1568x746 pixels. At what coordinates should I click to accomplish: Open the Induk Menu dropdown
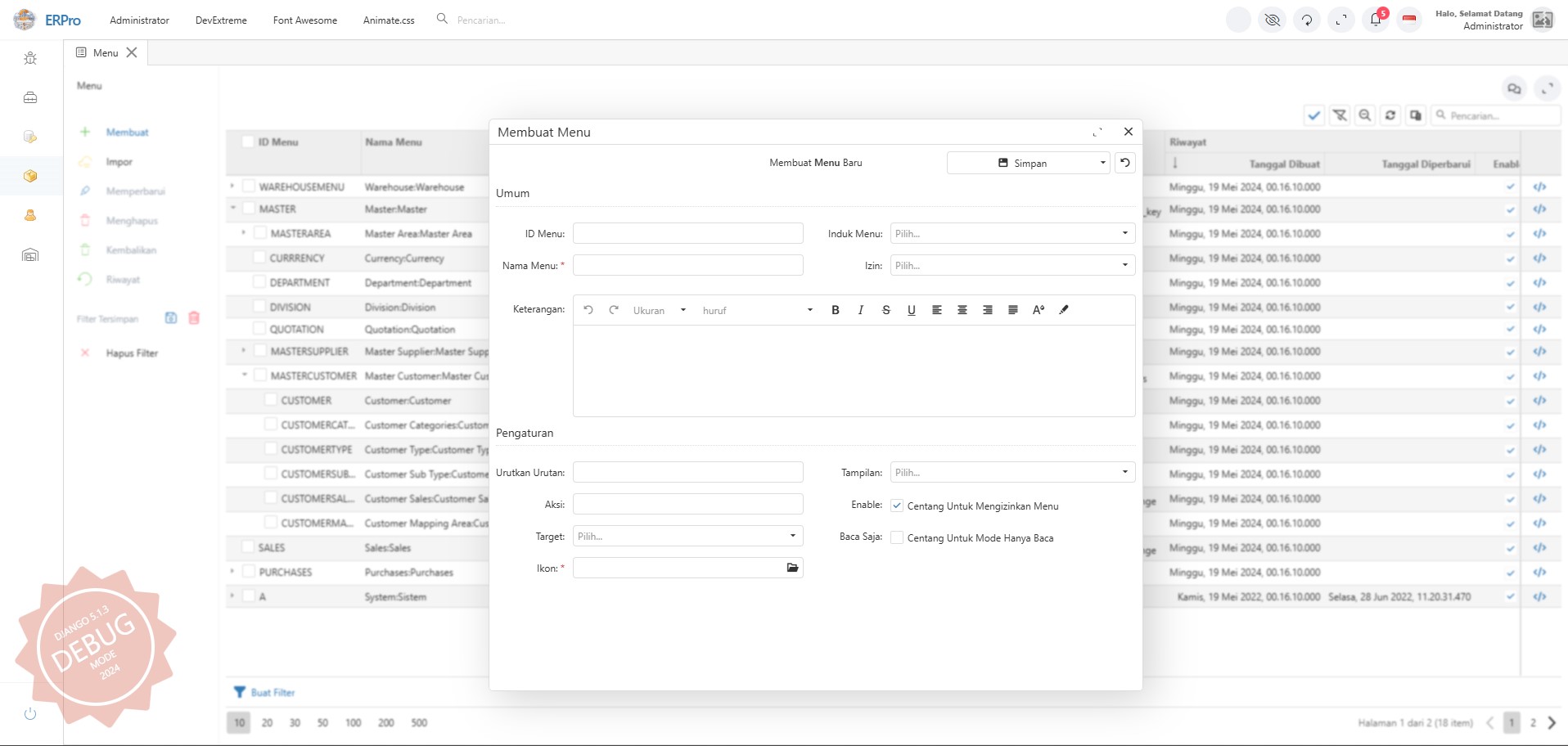point(1012,233)
